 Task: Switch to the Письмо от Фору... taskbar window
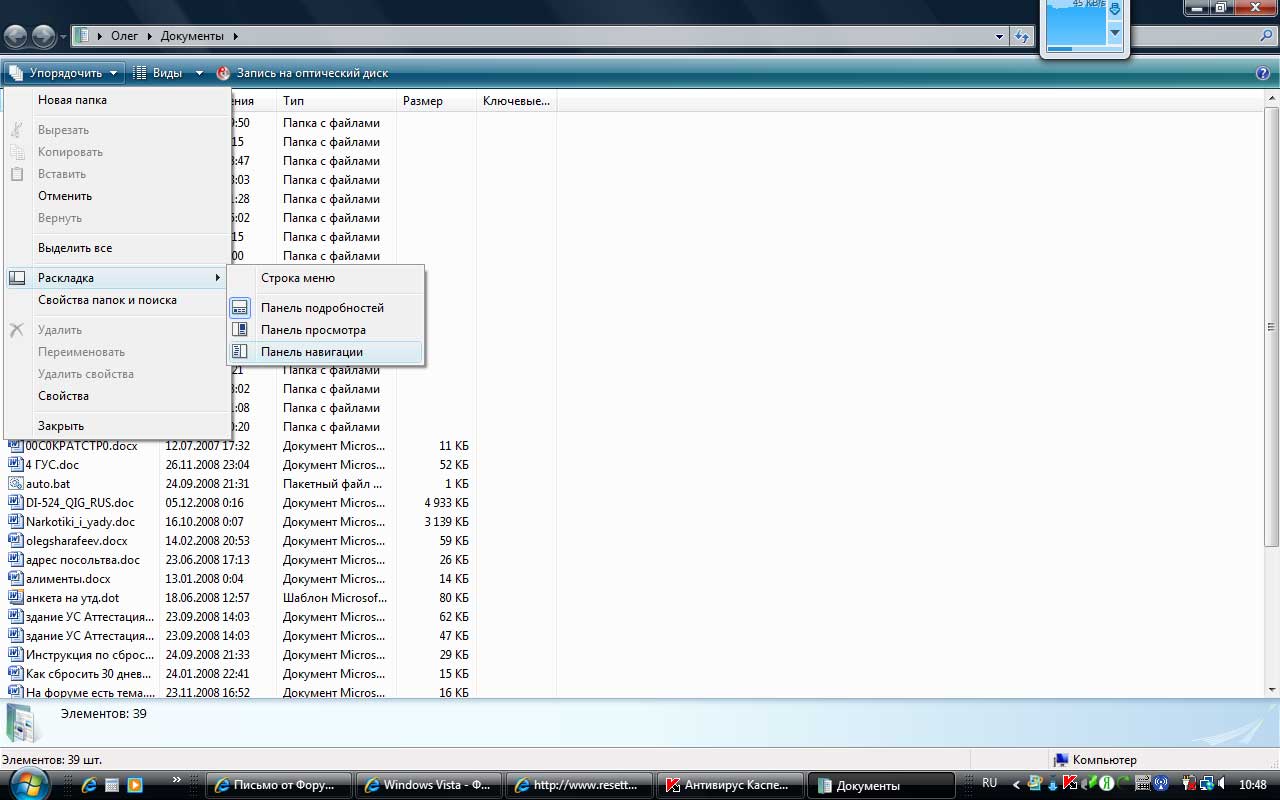[x=278, y=785]
